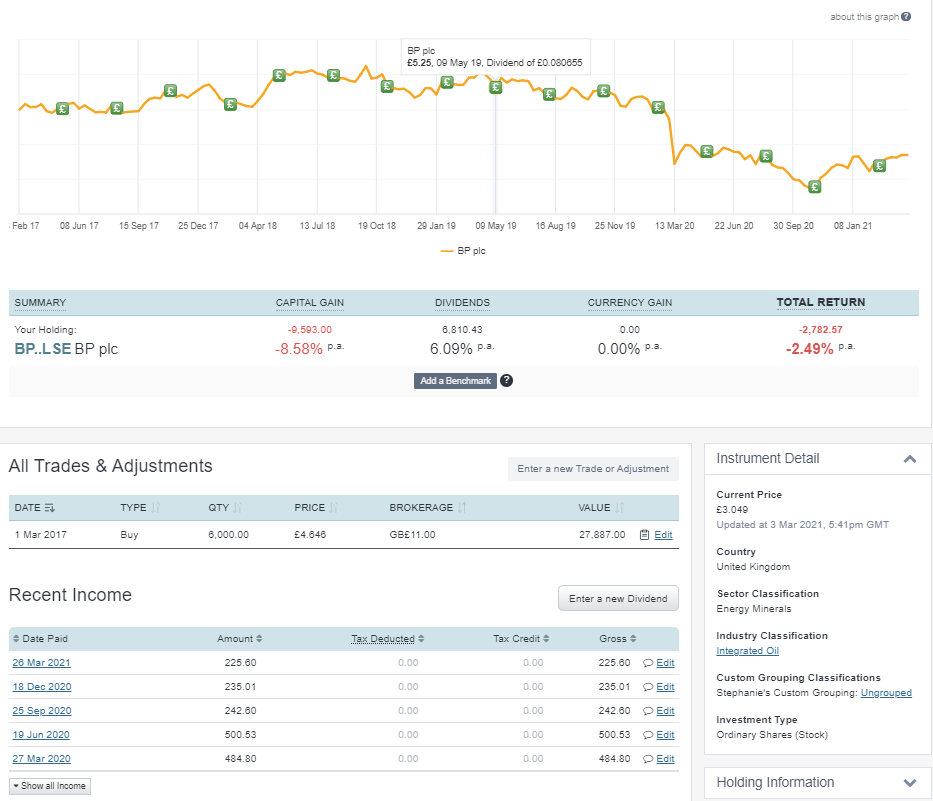The image size is (933, 801).
Task: Sort trades using the VALUE arrows
Action: click(619, 508)
